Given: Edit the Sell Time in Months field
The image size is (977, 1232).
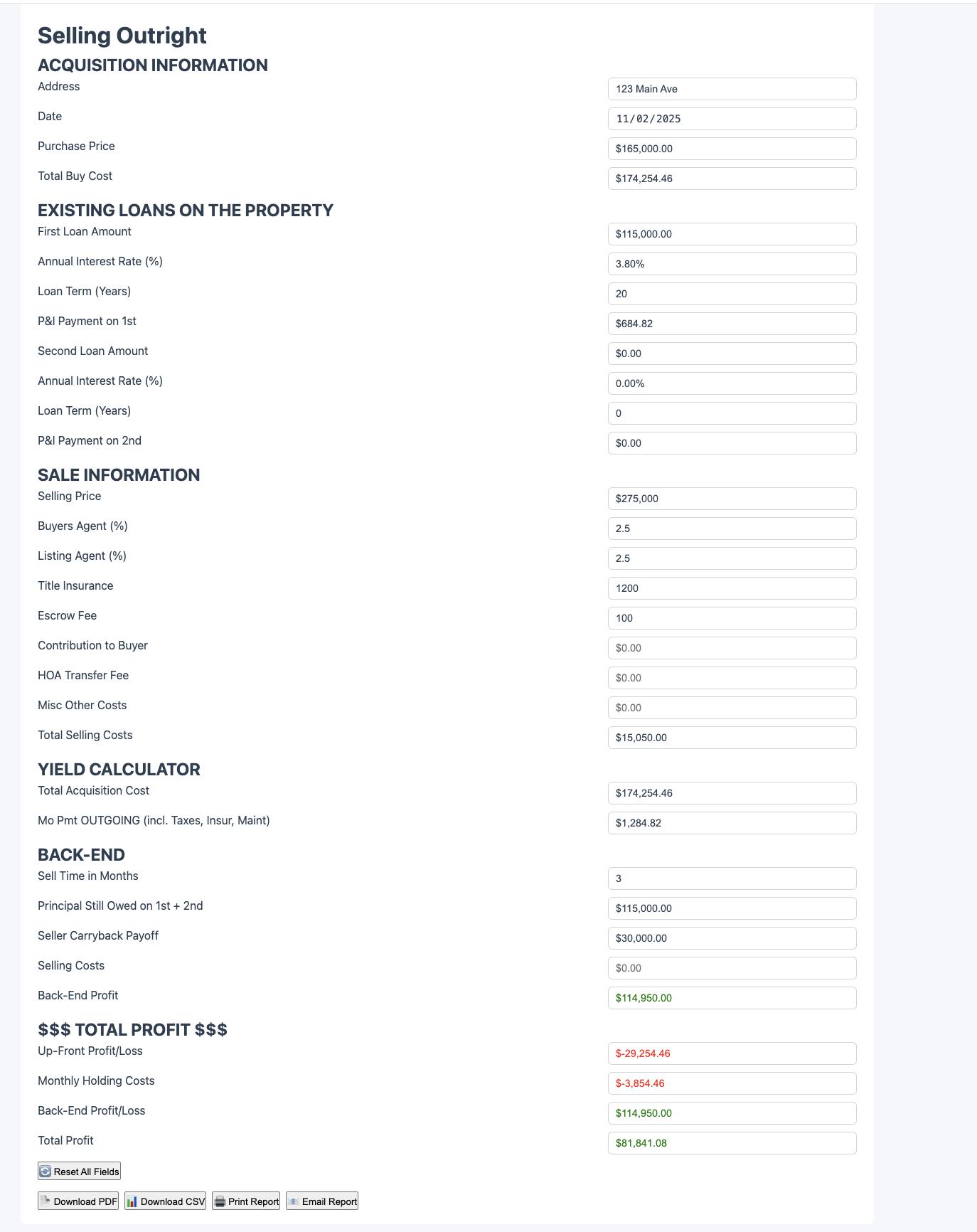Looking at the screenshot, I should 732,878.
